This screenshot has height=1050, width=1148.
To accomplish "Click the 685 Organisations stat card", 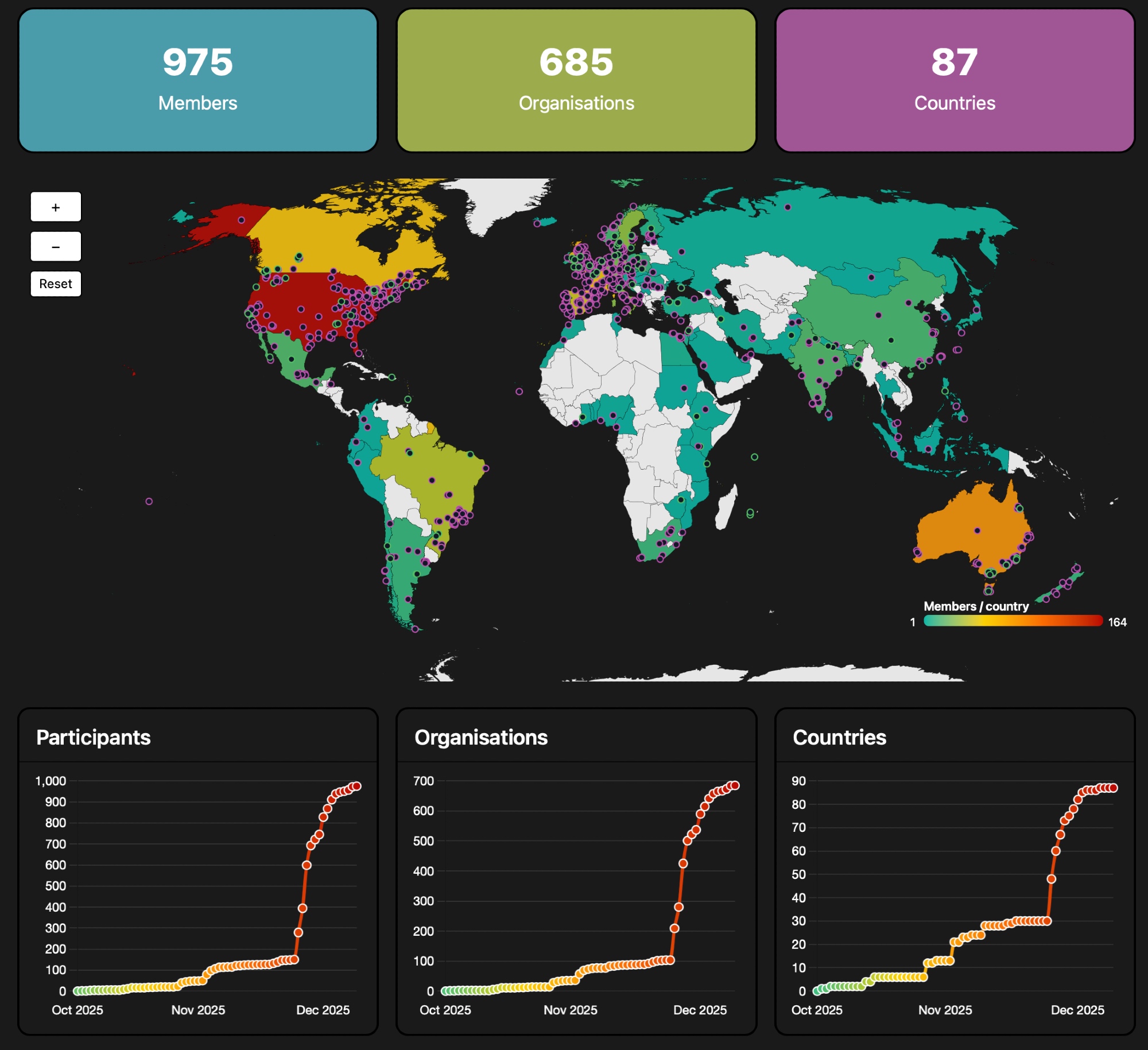I will [576, 80].
